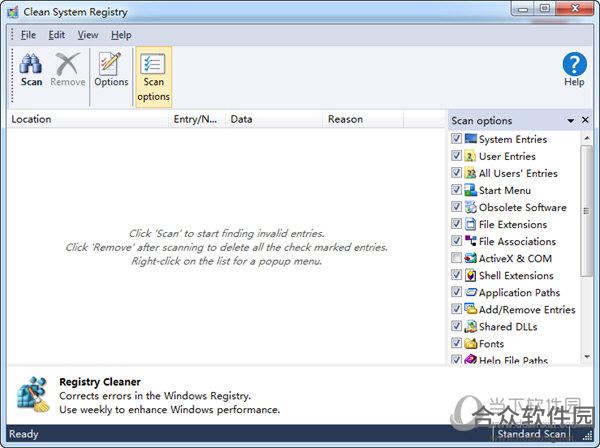Sort by the Reason column header
This screenshot has width=600, height=448.
point(363,119)
